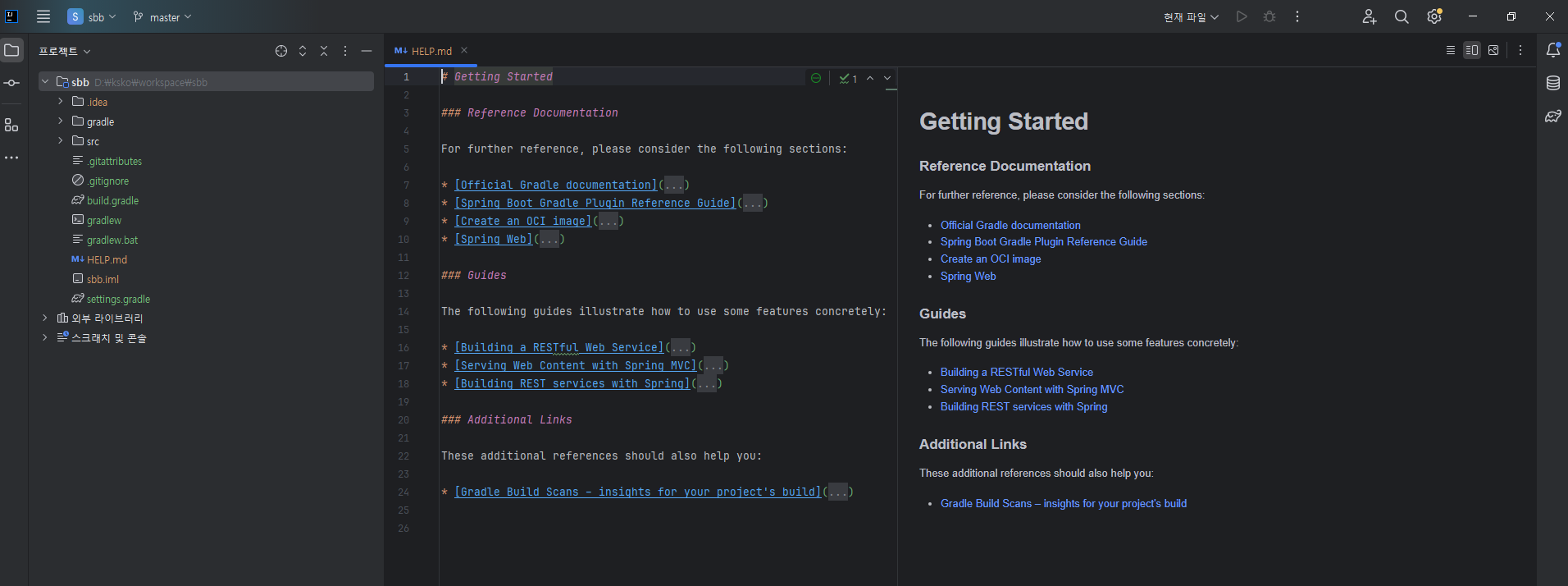Open Search Everywhere magnifier
This screenshot has height=586, width=1568.
coord(1402,16)
